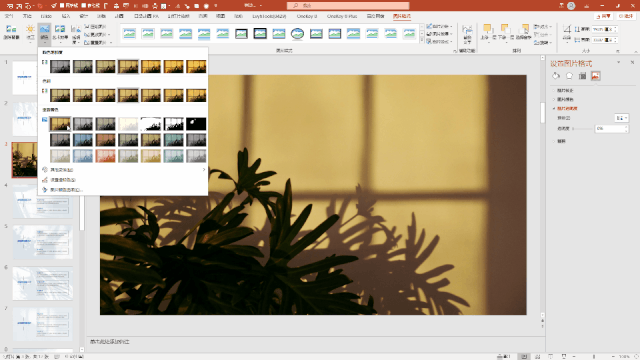640x360 pixels.
Task: Open Size & Properties tab in format pane
Action: click(x=582, y=76)
